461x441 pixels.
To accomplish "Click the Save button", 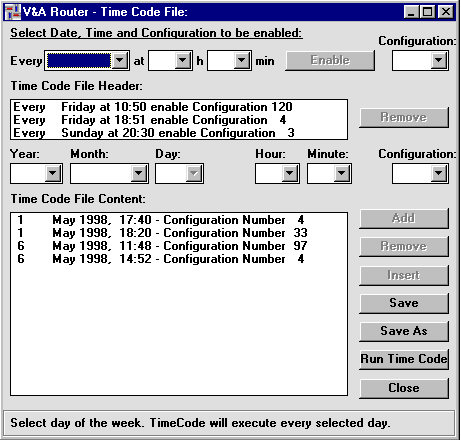I will coord(404,303).
